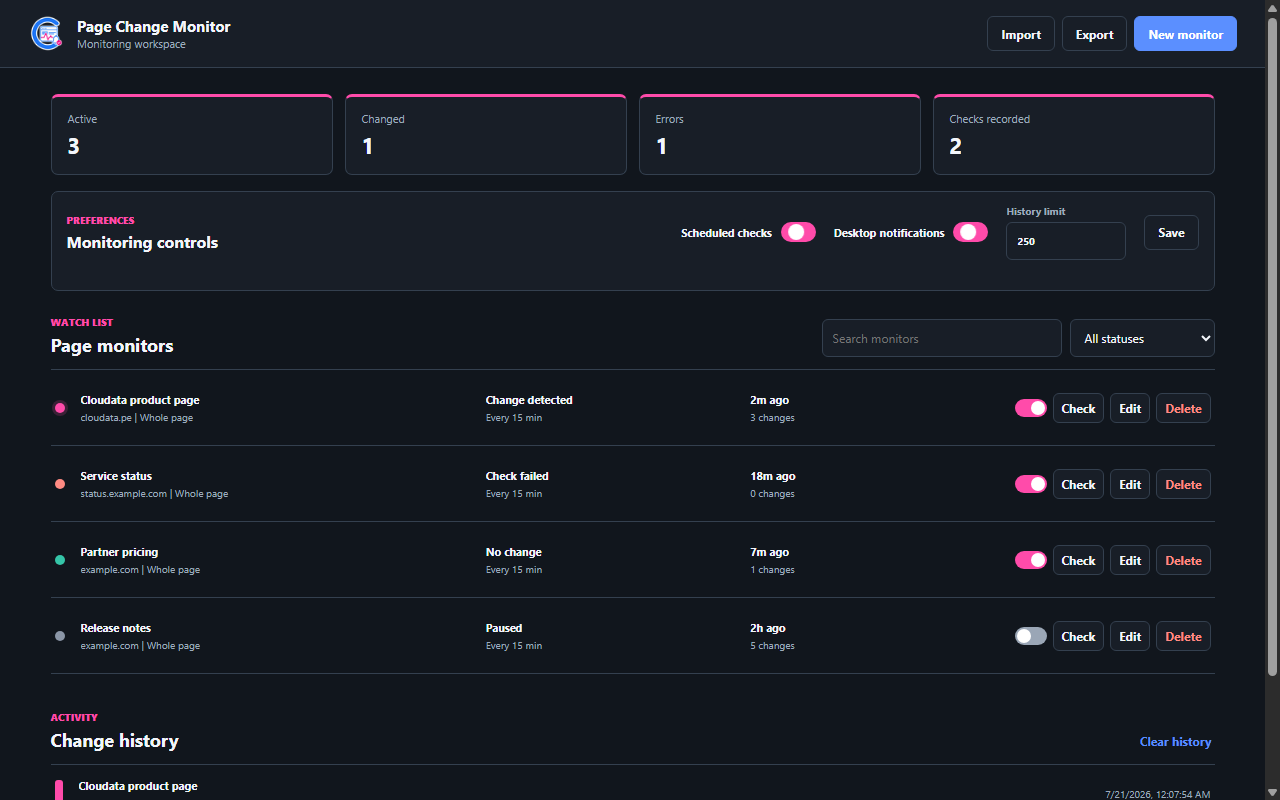Click the 'Paused' status text
This screenshot has height=800, width=1280.
(504, 628)
